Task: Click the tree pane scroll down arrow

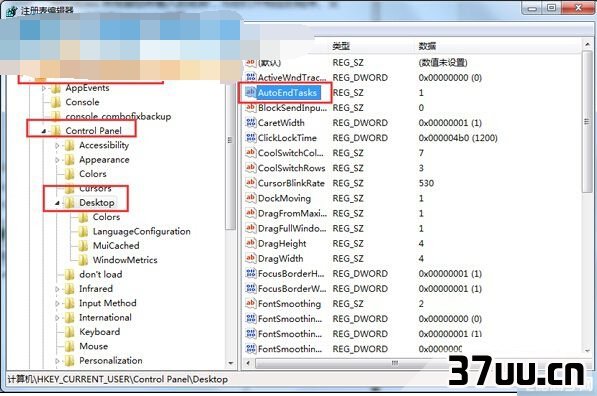Action: tap(231, 363)
